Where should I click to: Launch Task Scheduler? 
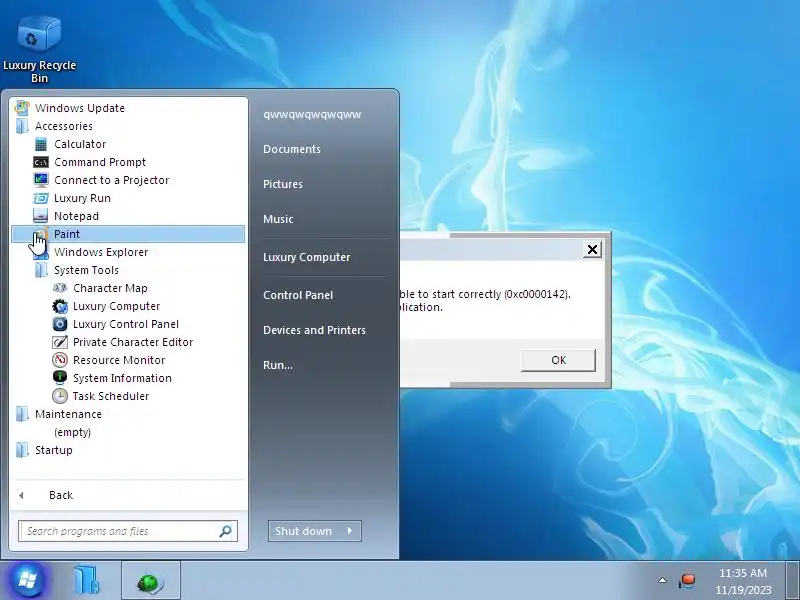111,396
